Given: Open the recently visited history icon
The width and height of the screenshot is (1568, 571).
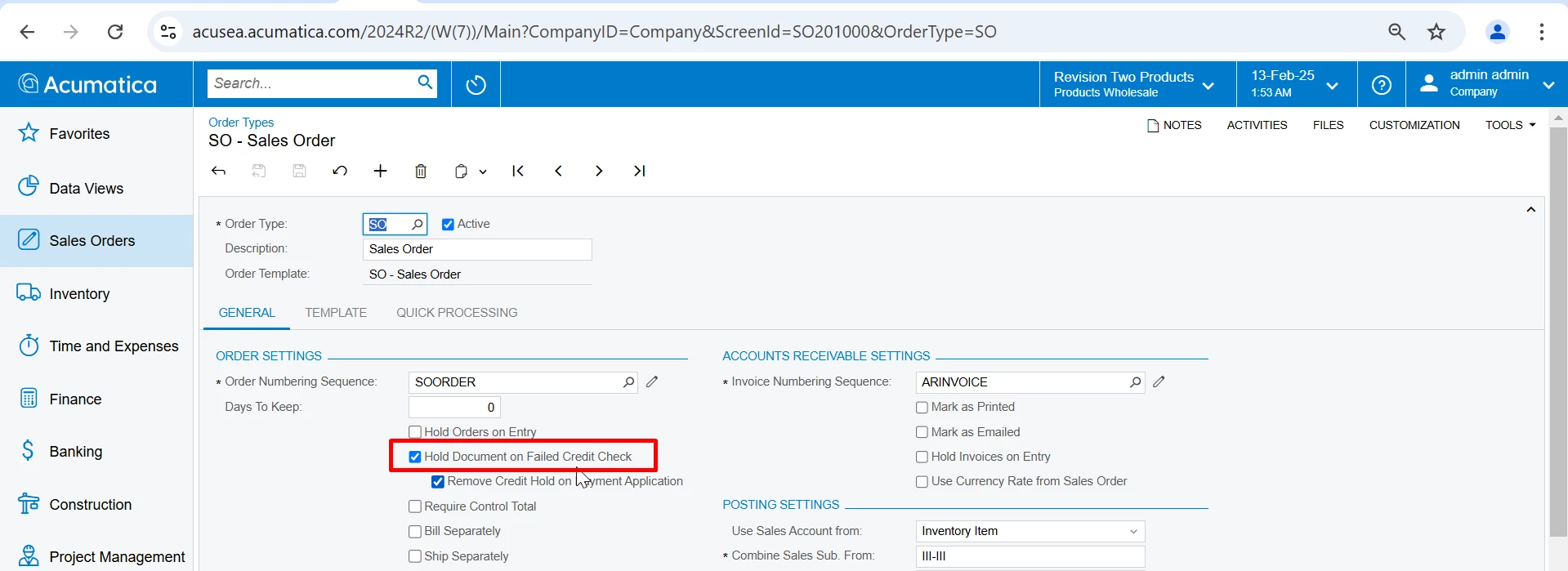Looking at the screenshot, I should tap(476, 84).
